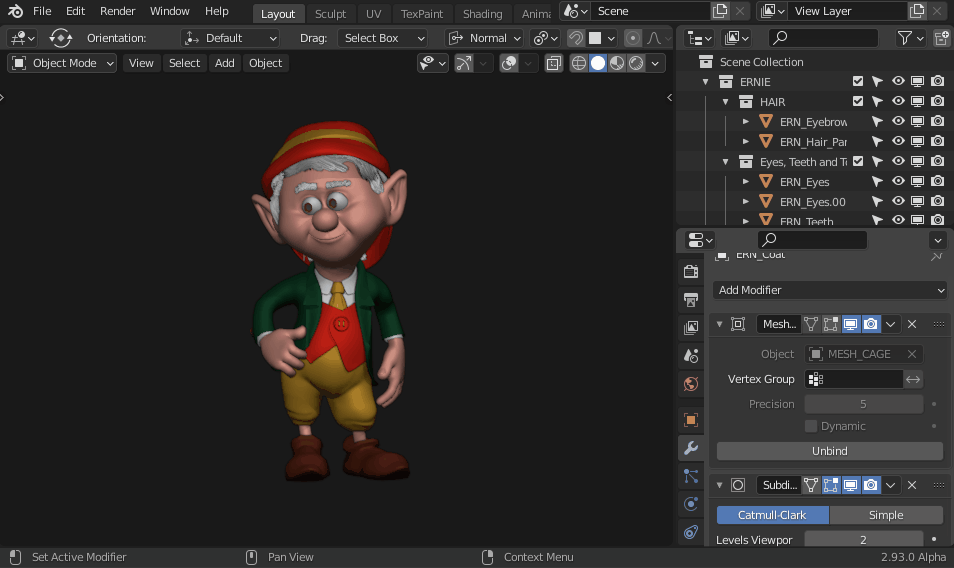The width and height of the screenshot is (954, 568).
Task: Open the Object properties tab
Action: [691, 420]
